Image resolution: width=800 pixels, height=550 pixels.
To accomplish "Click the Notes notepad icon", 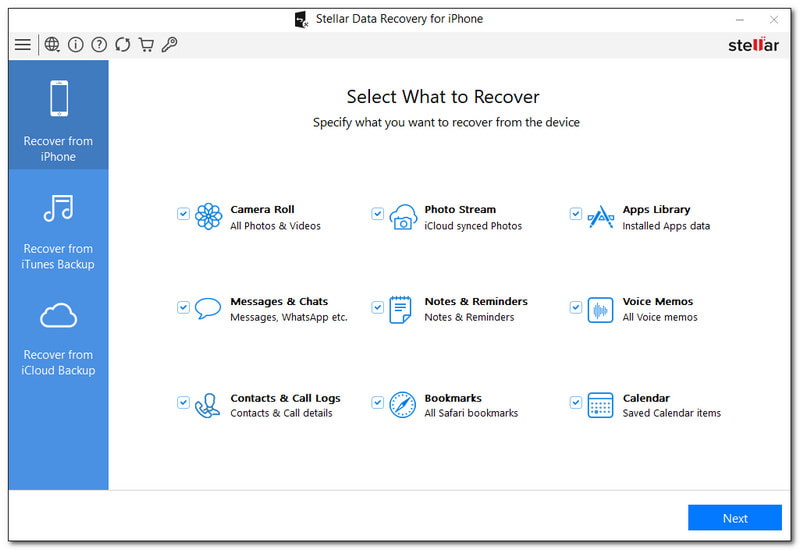I will point(401,310).
